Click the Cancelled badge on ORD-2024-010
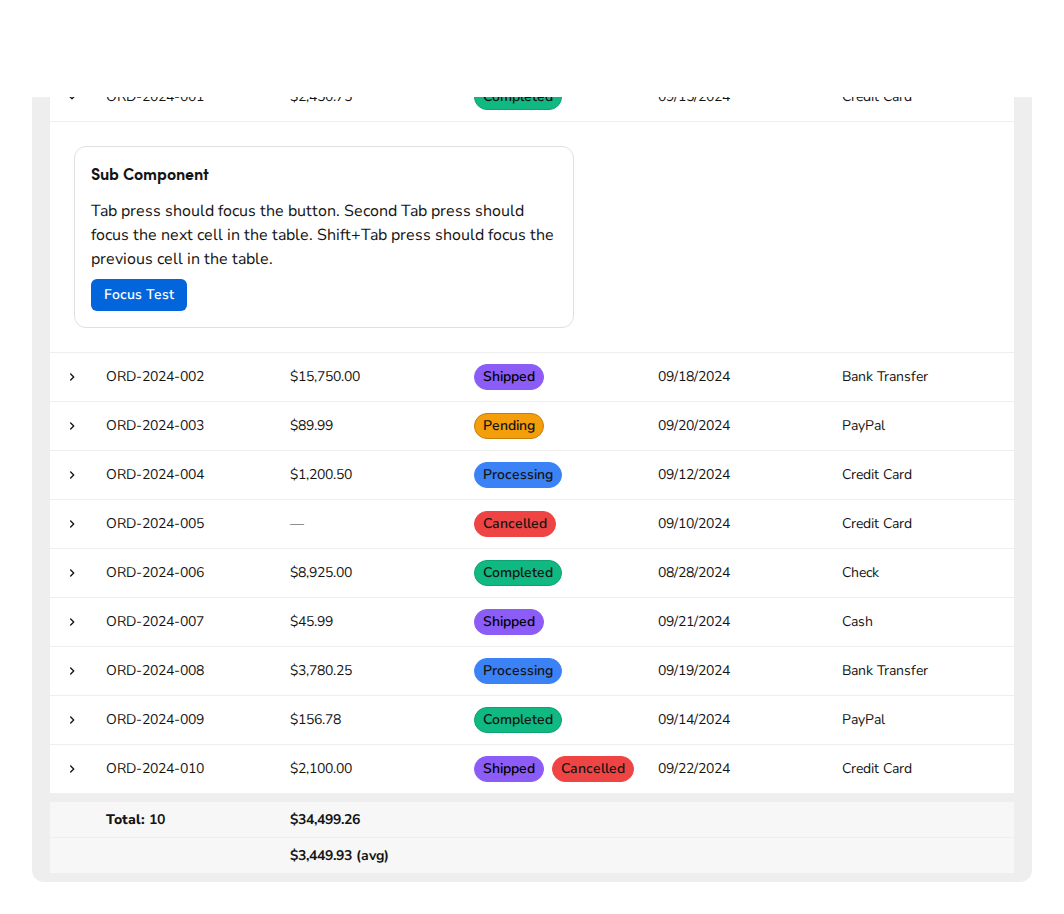Viewport: 1064px width, 914px height. tap(592, 768)
